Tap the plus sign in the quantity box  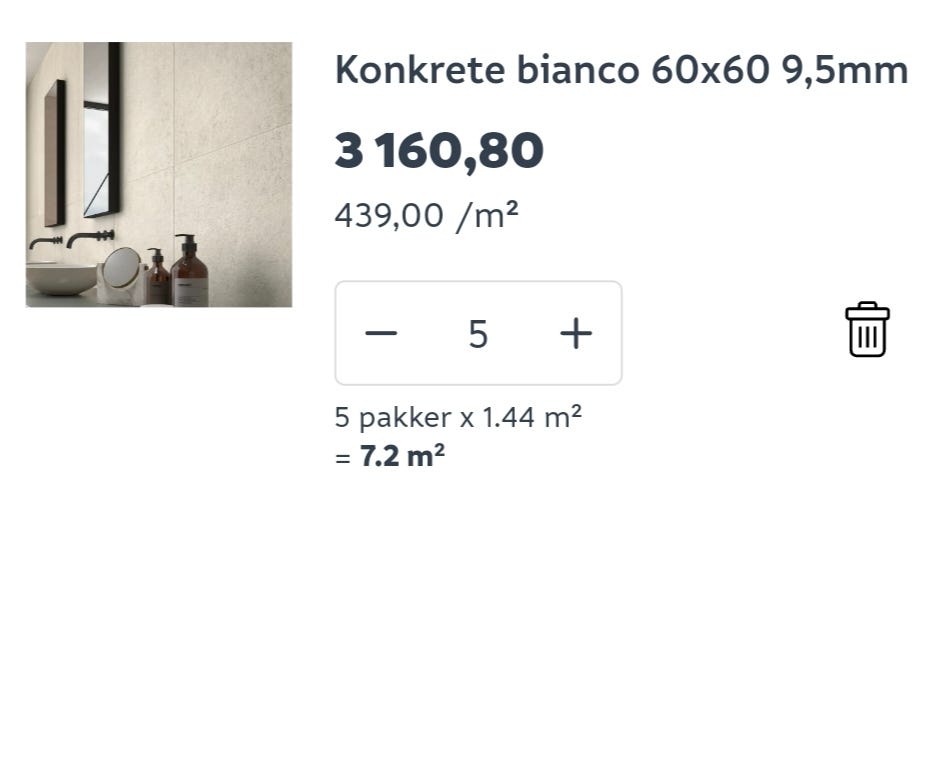(575, 333)
